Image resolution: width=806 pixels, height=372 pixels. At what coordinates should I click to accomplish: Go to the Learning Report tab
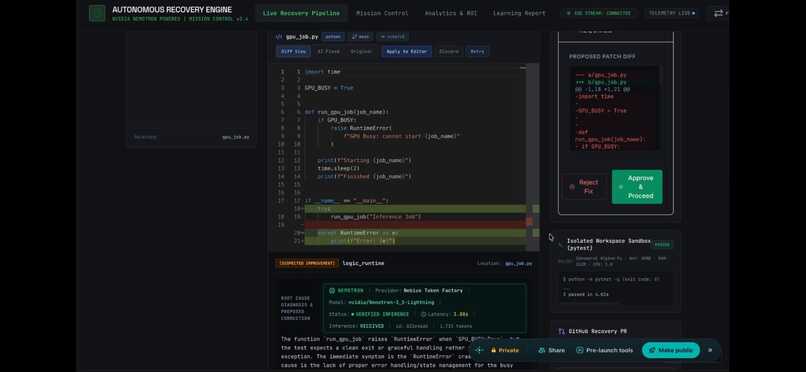coord(519,13)
